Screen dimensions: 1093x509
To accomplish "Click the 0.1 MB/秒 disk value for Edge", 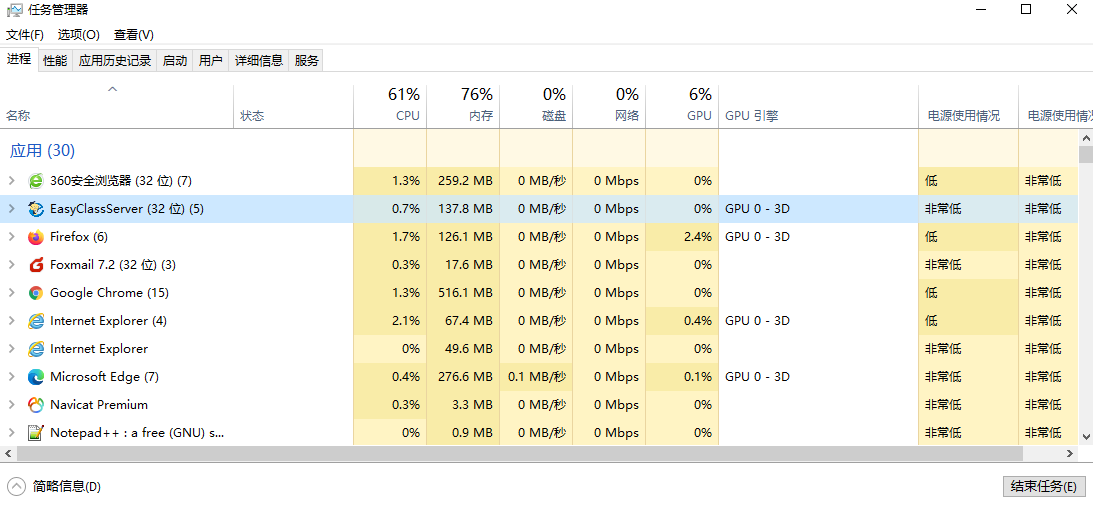I will click(537, 377).
